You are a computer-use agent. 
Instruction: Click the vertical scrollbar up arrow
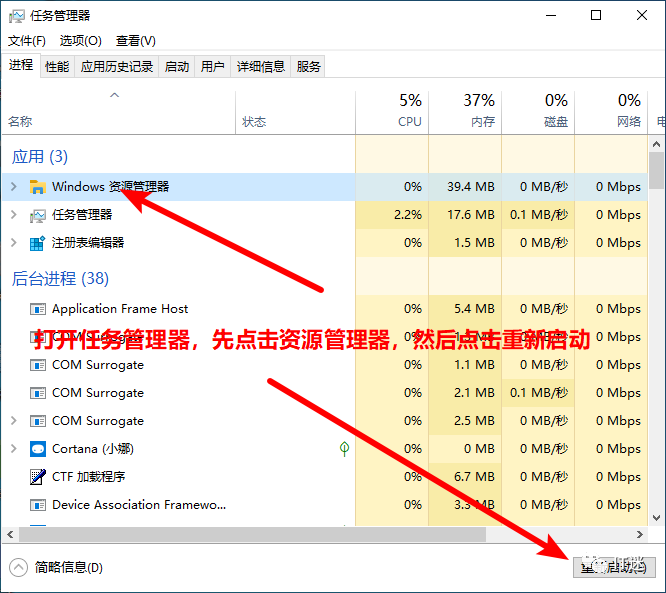(x=657, y=144)
